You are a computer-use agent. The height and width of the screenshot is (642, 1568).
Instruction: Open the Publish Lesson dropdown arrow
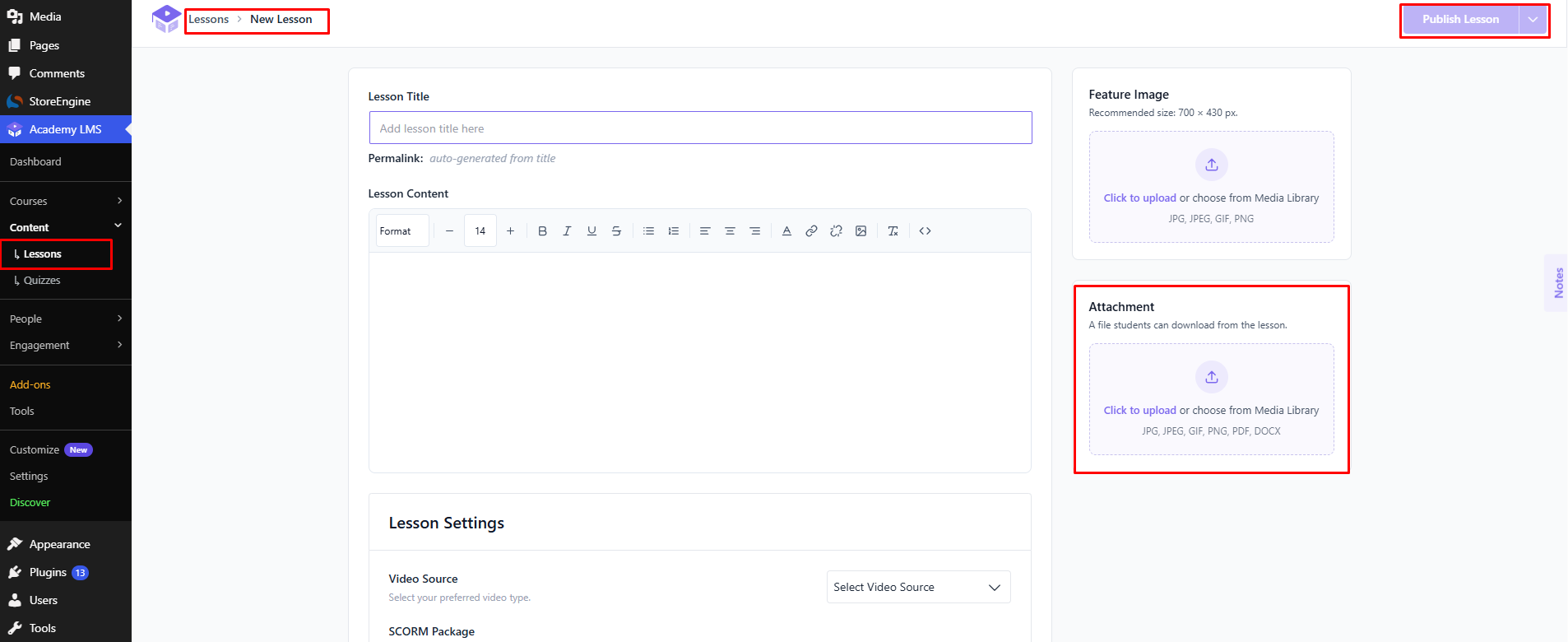tap(1533, 20)
